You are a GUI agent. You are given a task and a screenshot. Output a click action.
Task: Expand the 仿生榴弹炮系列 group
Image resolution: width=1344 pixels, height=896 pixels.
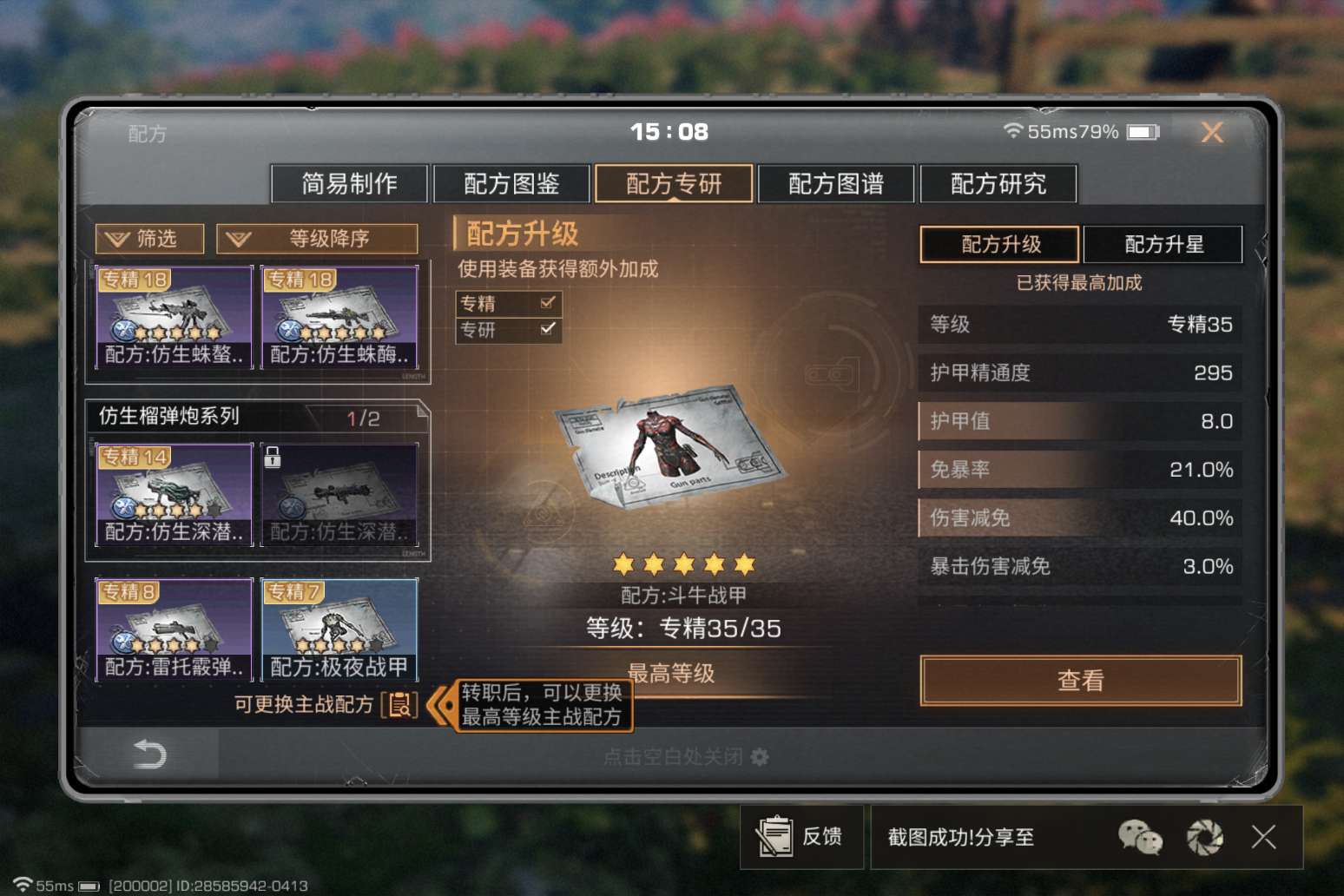(x=258, y=417)
